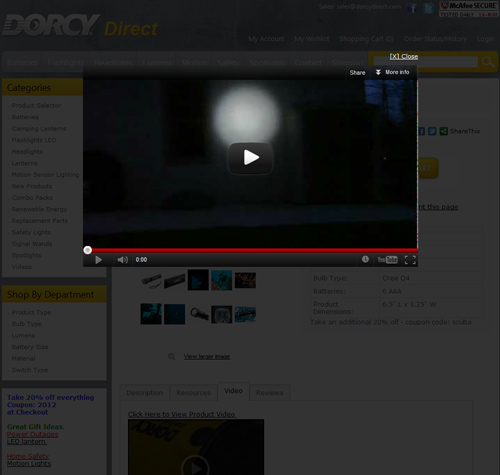The height and width of the screenshot is (475, 500).
Task: Open the YouTube logo link in player
Action: (x=387, y=260)
